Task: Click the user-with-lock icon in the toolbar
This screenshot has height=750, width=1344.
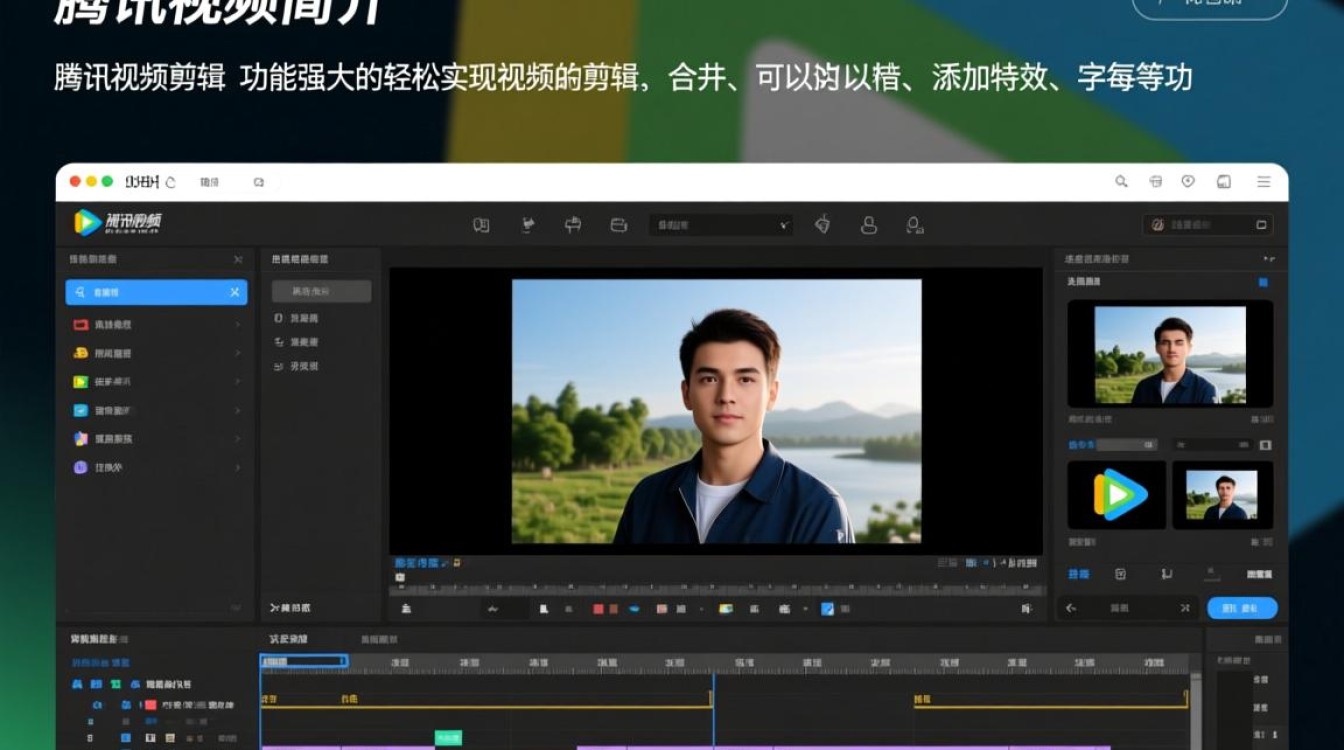Action: click(914, 225)
